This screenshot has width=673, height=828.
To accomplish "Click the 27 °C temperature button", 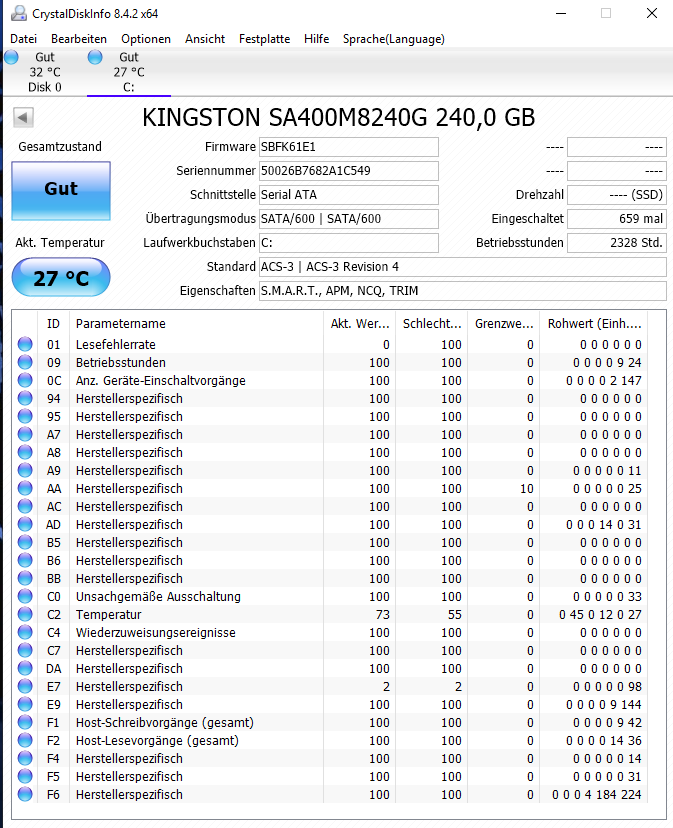I will [x=61, y=278].
